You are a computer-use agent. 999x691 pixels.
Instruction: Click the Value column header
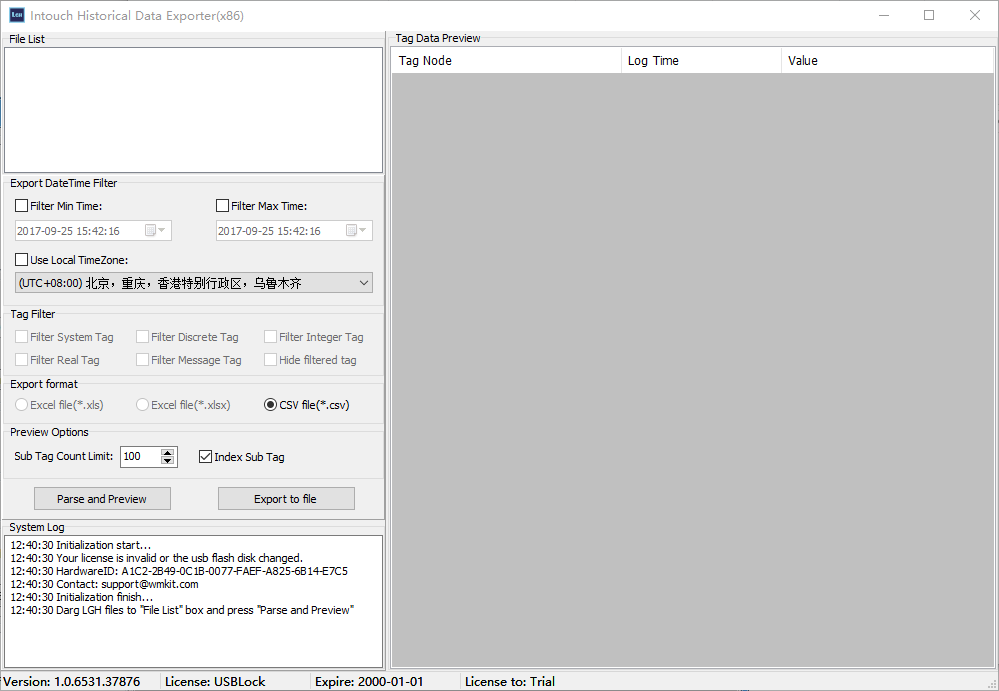tap(888, 61)
